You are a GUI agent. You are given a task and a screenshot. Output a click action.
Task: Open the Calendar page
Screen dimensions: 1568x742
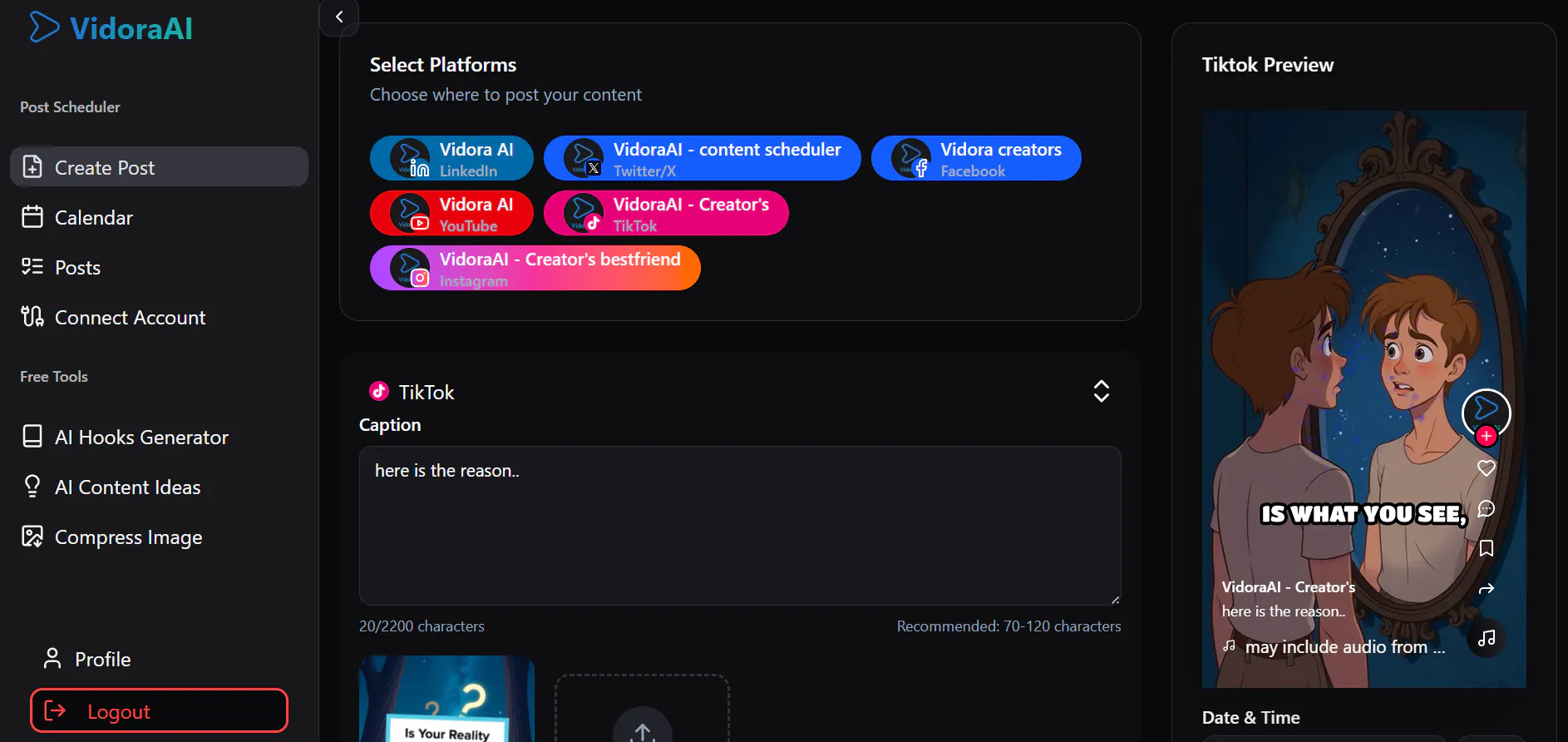tap(159, 217)
